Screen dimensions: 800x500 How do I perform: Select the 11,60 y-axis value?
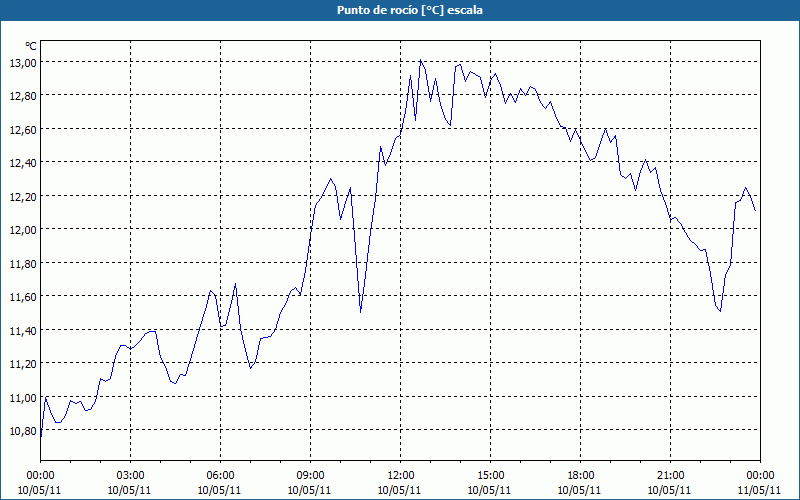pyautogui.click(x=23, y=296)
